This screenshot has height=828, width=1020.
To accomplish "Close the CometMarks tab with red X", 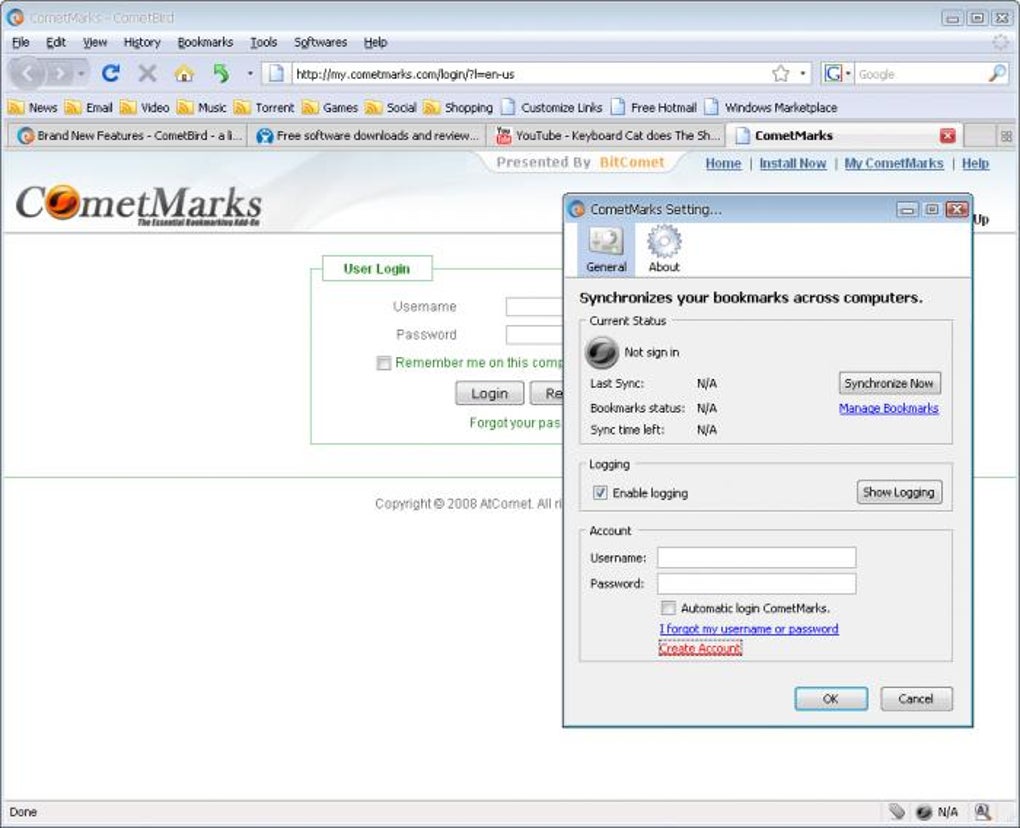I will [x=947, y=135].
